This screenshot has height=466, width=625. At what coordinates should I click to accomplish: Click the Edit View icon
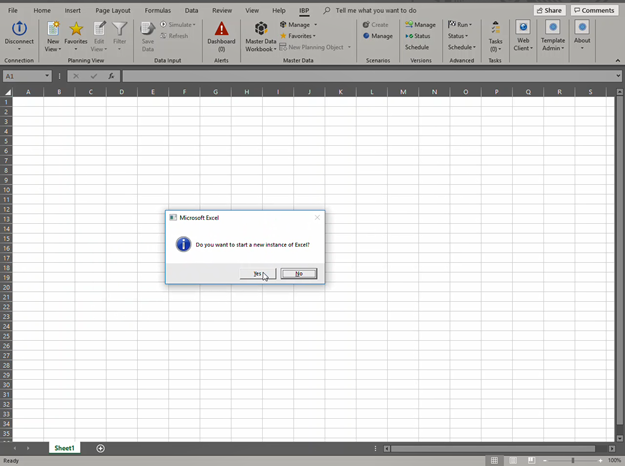99,29
